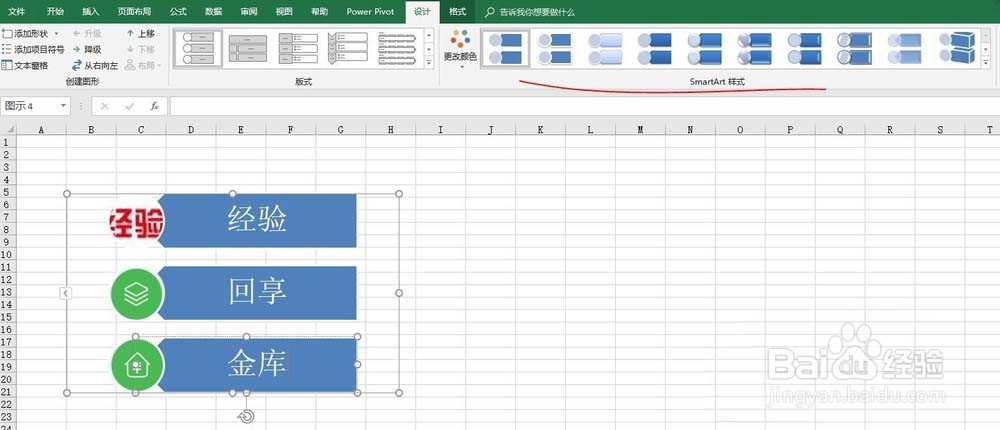The width and height of the screenshot is (1000, 430).
Task: Expand the SmartArt 样式 gallery More button
Action: point(986,62)
